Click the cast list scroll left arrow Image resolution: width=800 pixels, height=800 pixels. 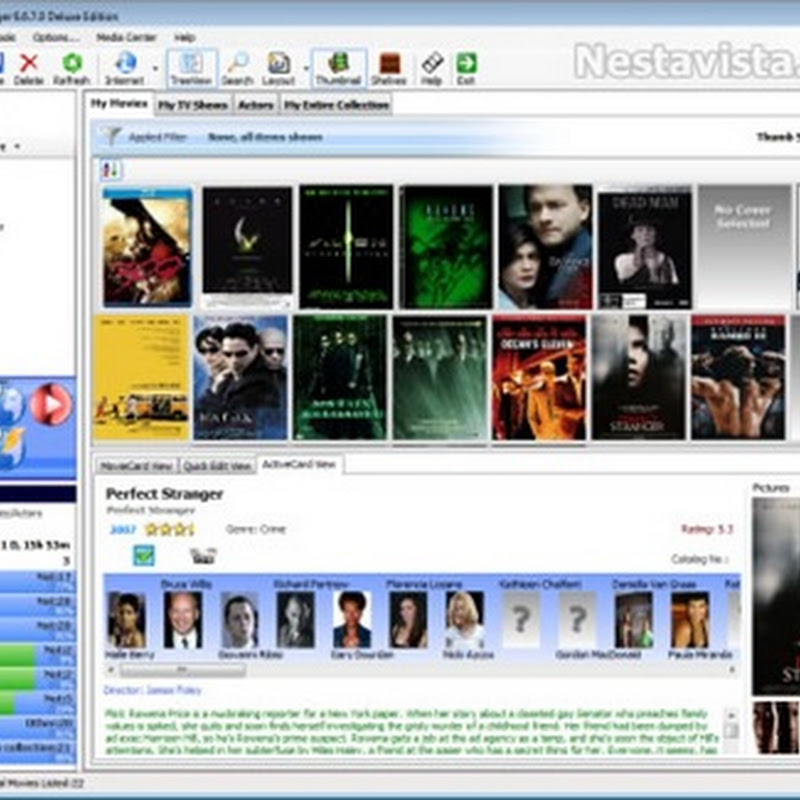click(111, 669)
